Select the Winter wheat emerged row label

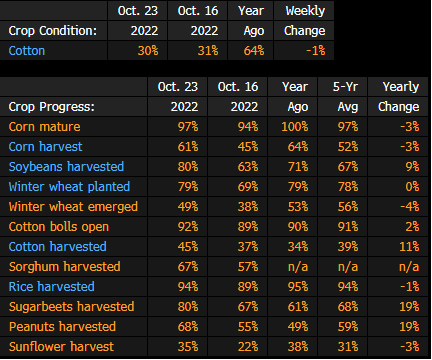click(x=73, y=207)
